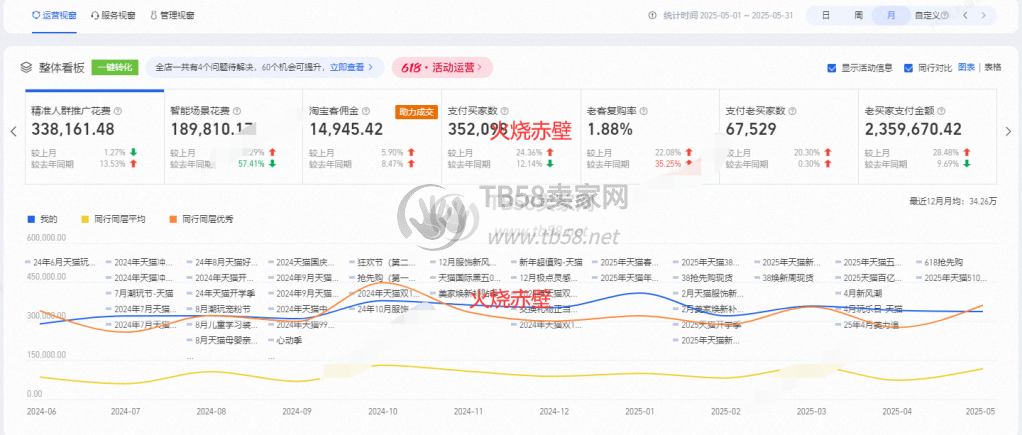The width and height of the screenshot is (1022, 435).
Task: Click the 整体看板 layers icon
Action: pos(26,67)
